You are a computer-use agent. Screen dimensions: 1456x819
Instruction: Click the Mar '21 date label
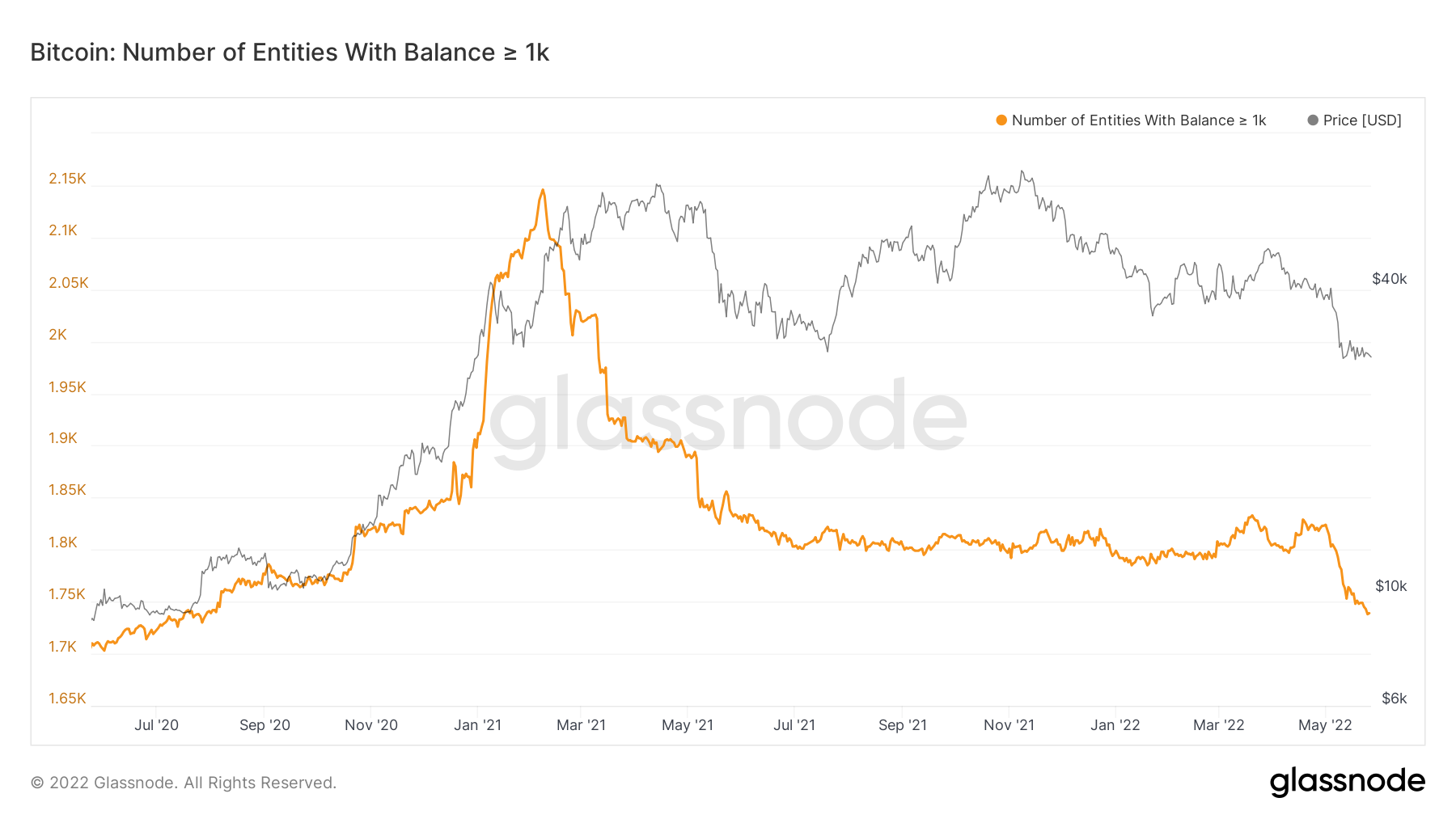pyautogui.click(x=581, y=725)
